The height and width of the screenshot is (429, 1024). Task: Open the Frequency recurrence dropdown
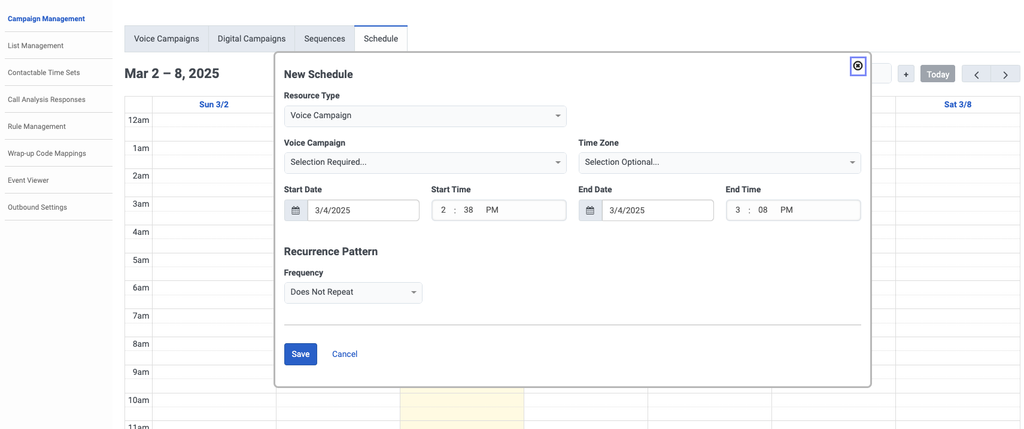pyautogui.click(x=353, y=292)
